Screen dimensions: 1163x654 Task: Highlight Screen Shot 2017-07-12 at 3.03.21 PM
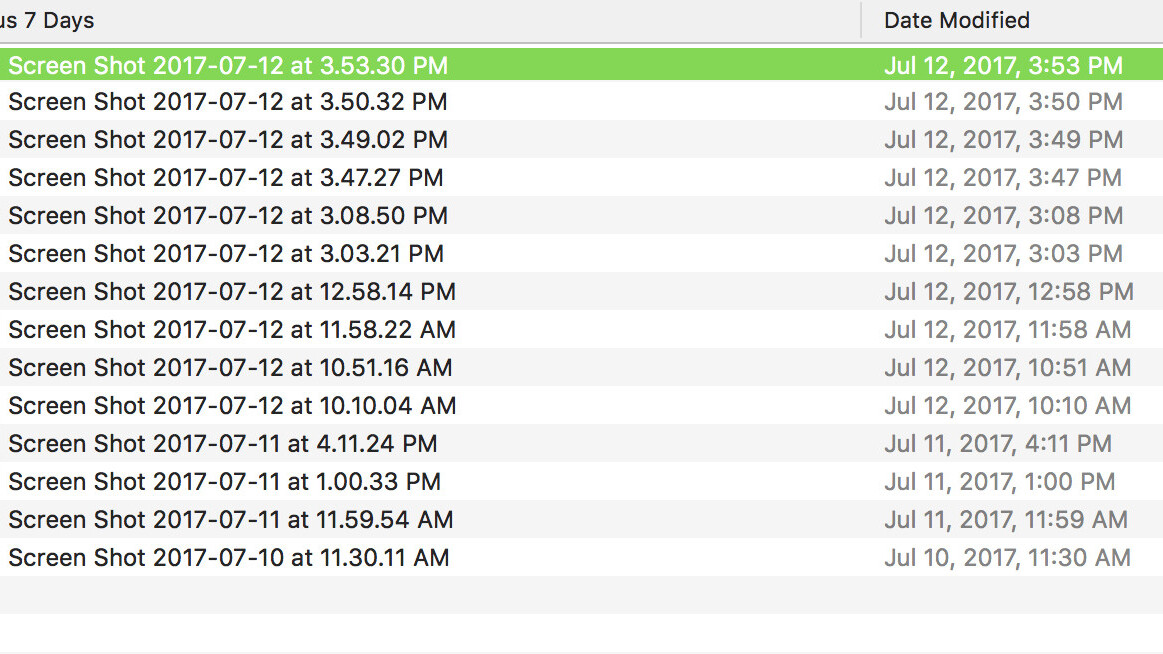click(x=226, y=254)
